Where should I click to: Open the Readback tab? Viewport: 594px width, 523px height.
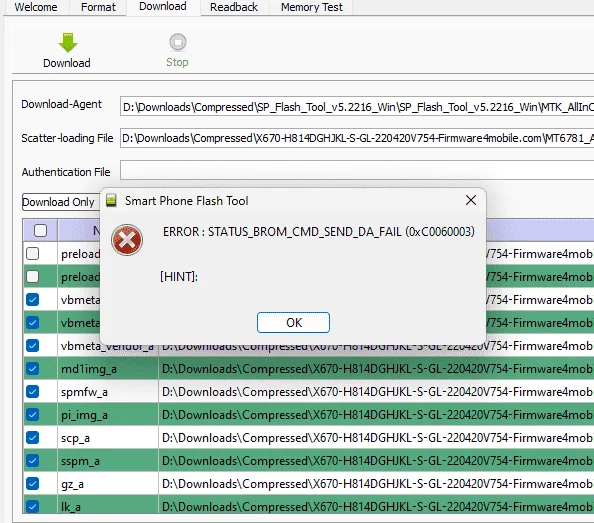(234, 7)
